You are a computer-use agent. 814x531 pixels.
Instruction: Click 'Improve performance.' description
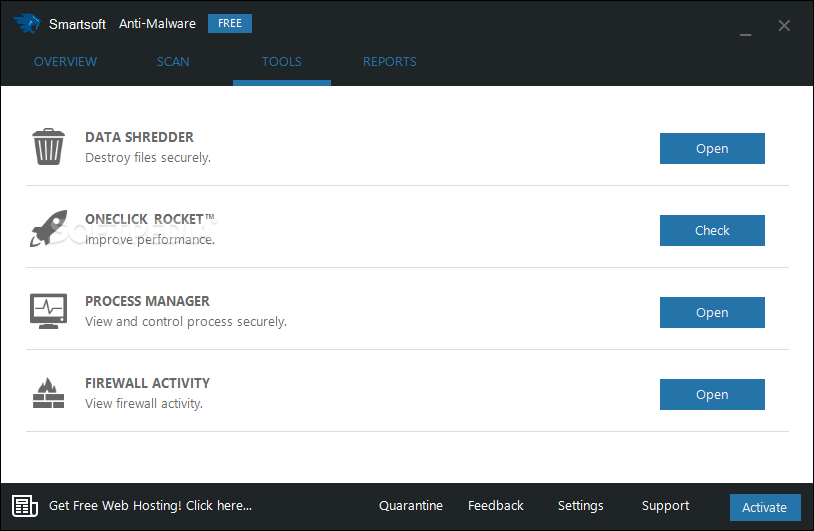[150, 240]
